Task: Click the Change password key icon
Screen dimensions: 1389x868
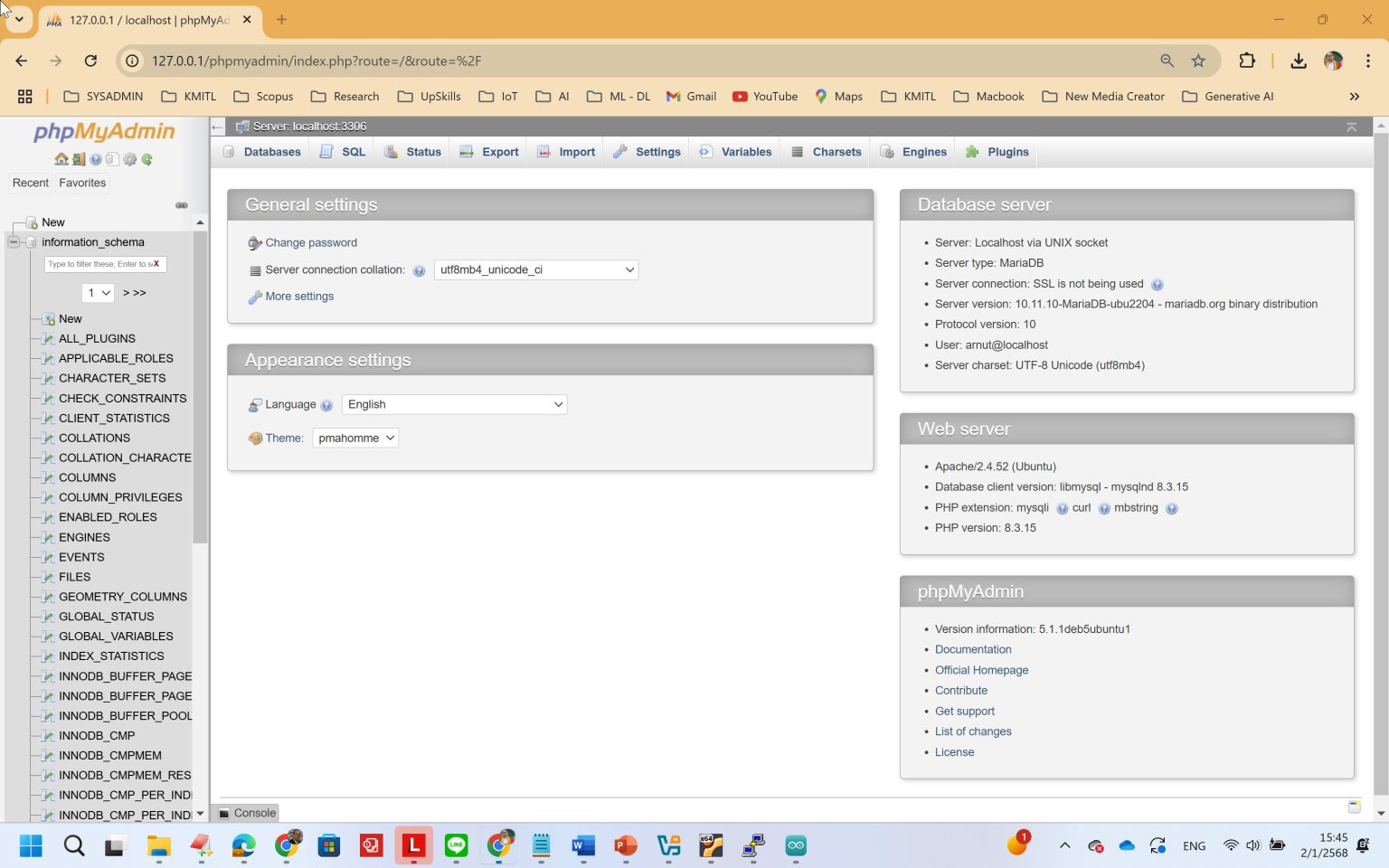Action: [255, 242]
